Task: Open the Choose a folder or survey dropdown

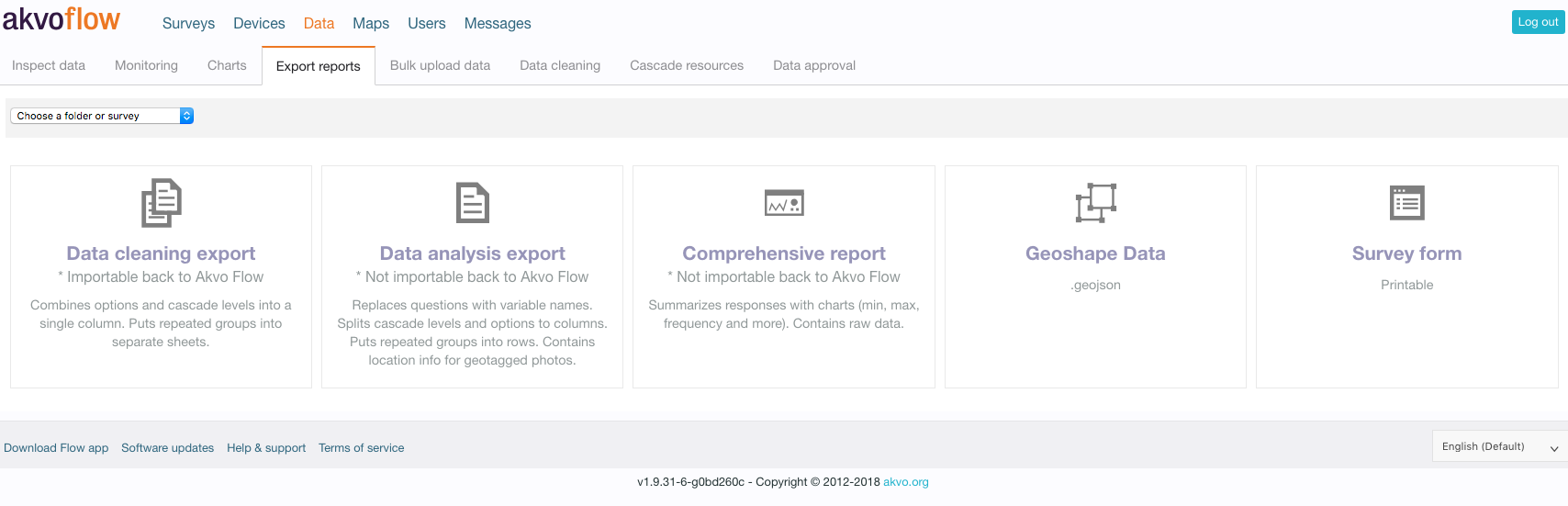Action: click(x=102, y=116)
